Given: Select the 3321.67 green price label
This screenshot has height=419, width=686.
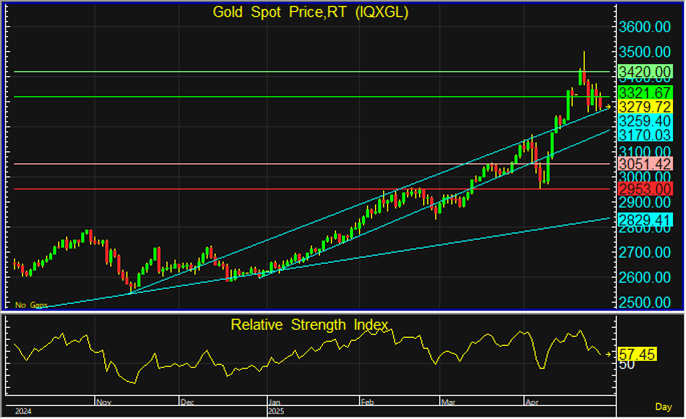Looking at the screenshot, I should [644, 92].
